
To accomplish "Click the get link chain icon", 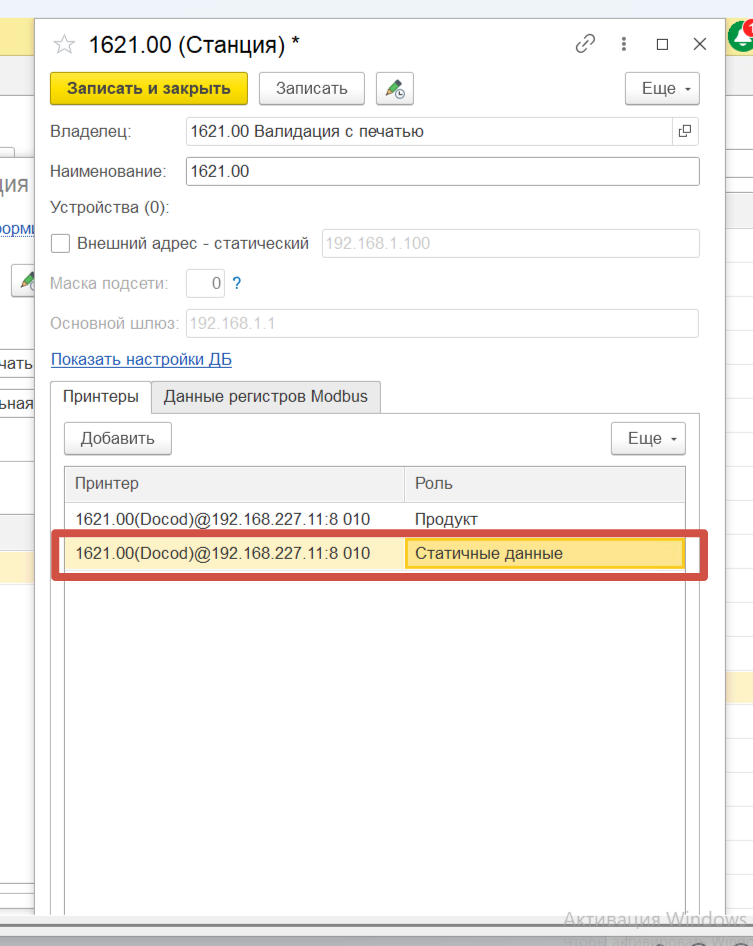I will point(585,44).
